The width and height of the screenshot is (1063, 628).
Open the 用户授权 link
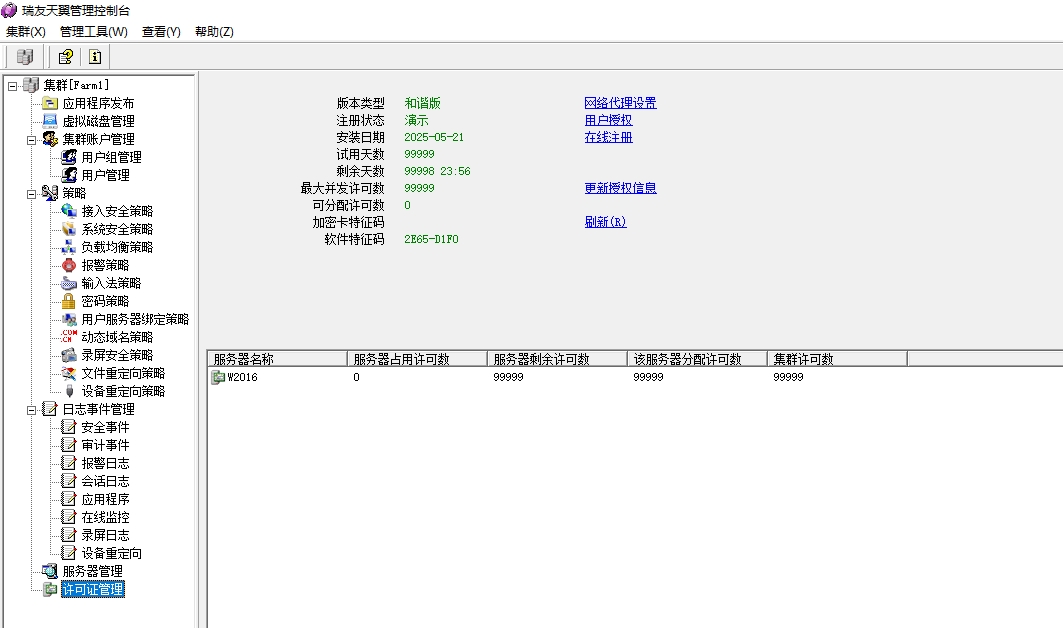click(x=608, y=120)
